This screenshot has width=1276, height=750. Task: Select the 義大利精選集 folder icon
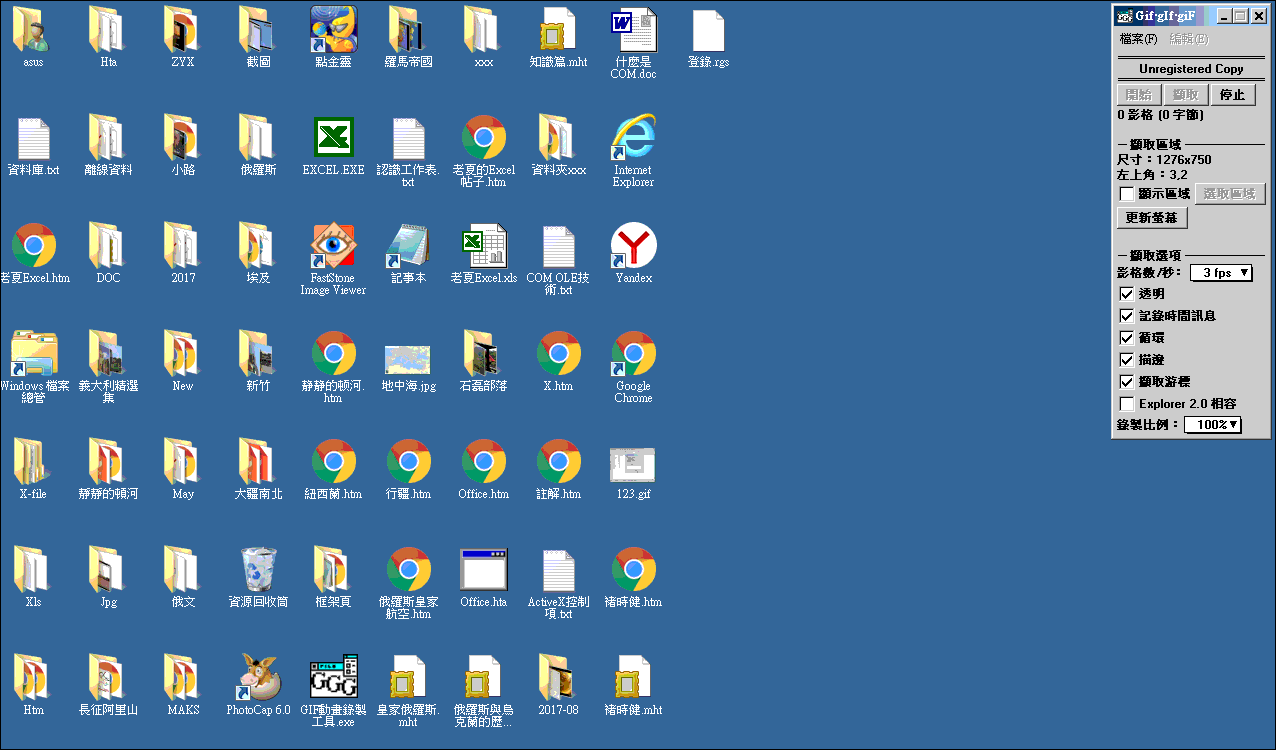(x=108, y=354)
